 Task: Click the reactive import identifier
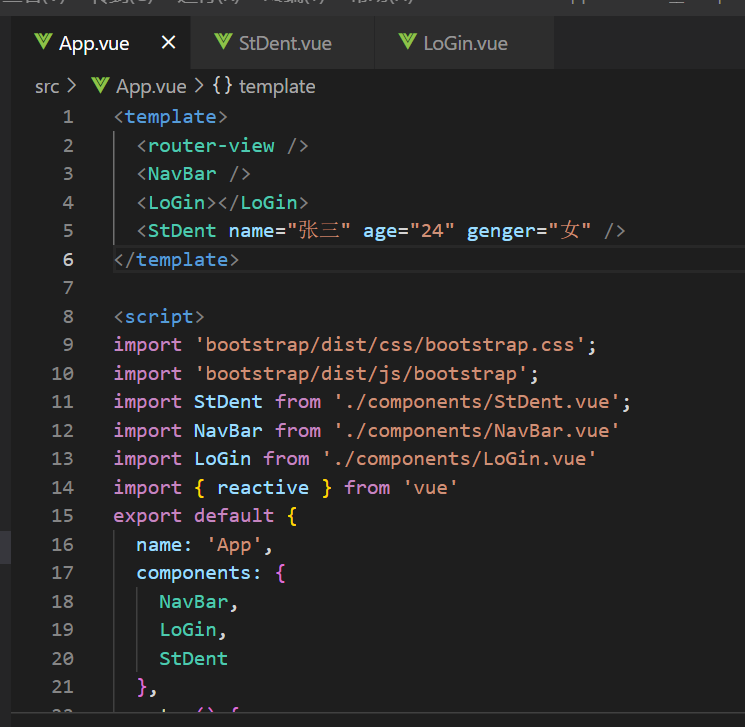(x=263, y=488)
